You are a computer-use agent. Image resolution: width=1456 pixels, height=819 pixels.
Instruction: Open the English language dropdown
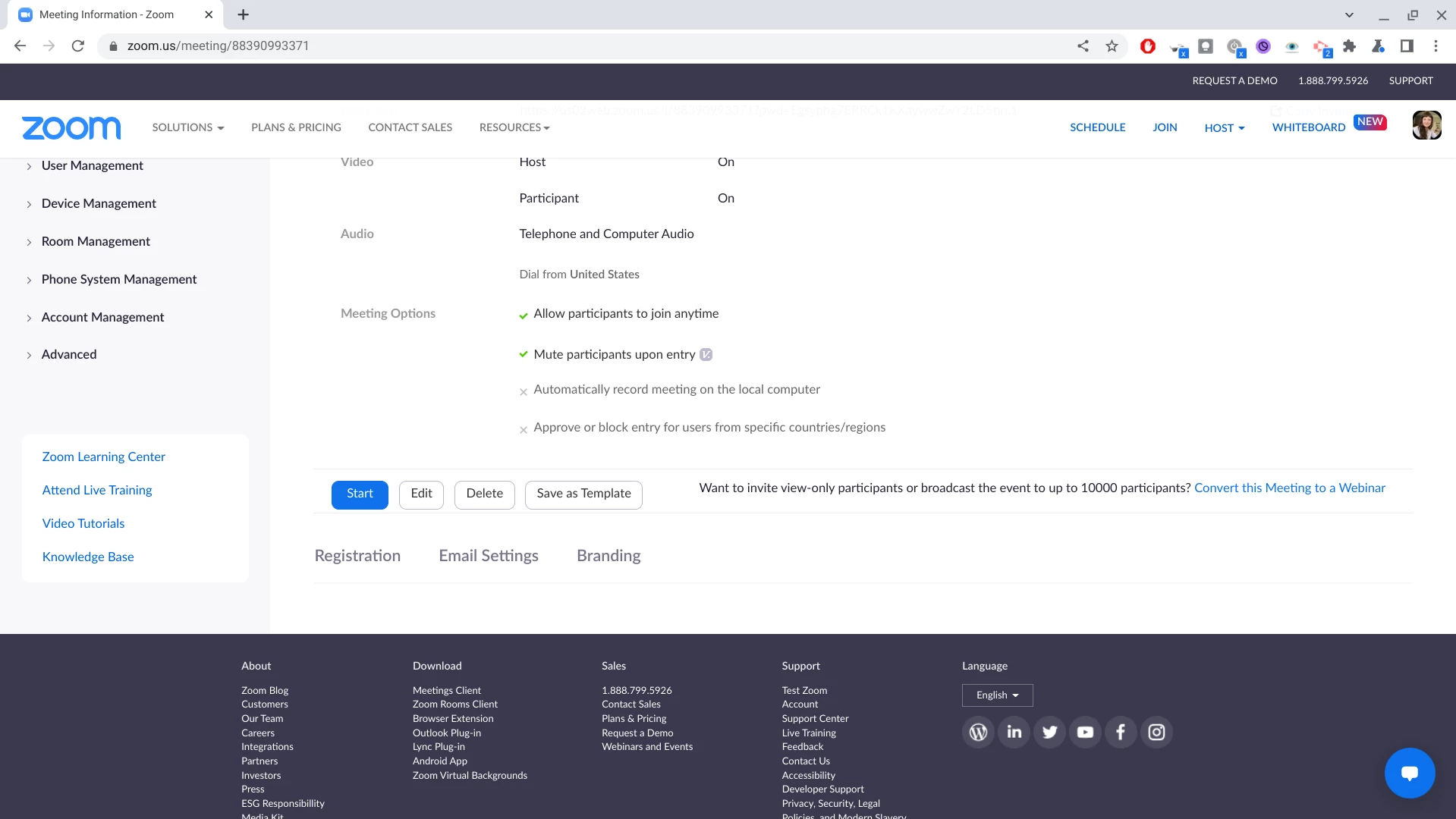click(997, 695)
